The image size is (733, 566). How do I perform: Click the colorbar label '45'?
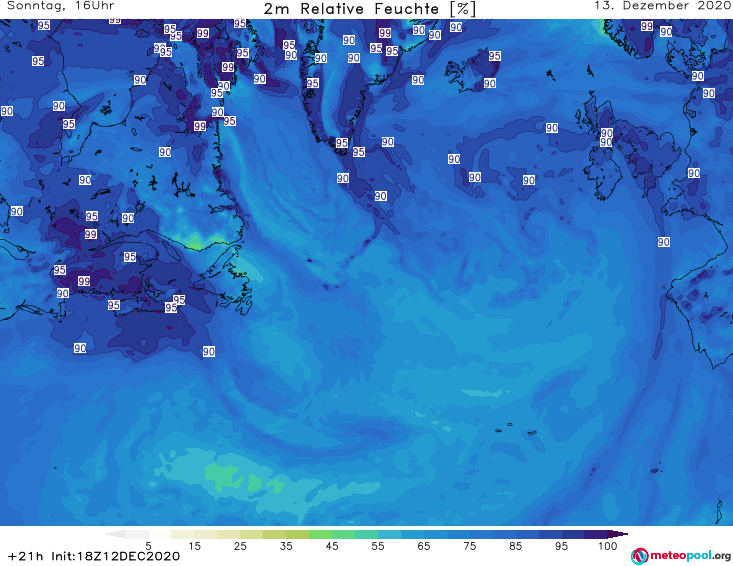click(332, 546)
